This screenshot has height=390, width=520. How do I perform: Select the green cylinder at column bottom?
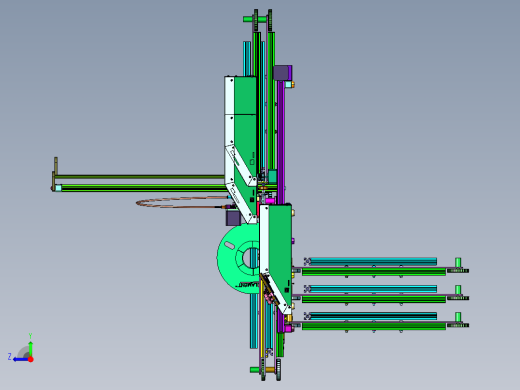pos(255,370)
